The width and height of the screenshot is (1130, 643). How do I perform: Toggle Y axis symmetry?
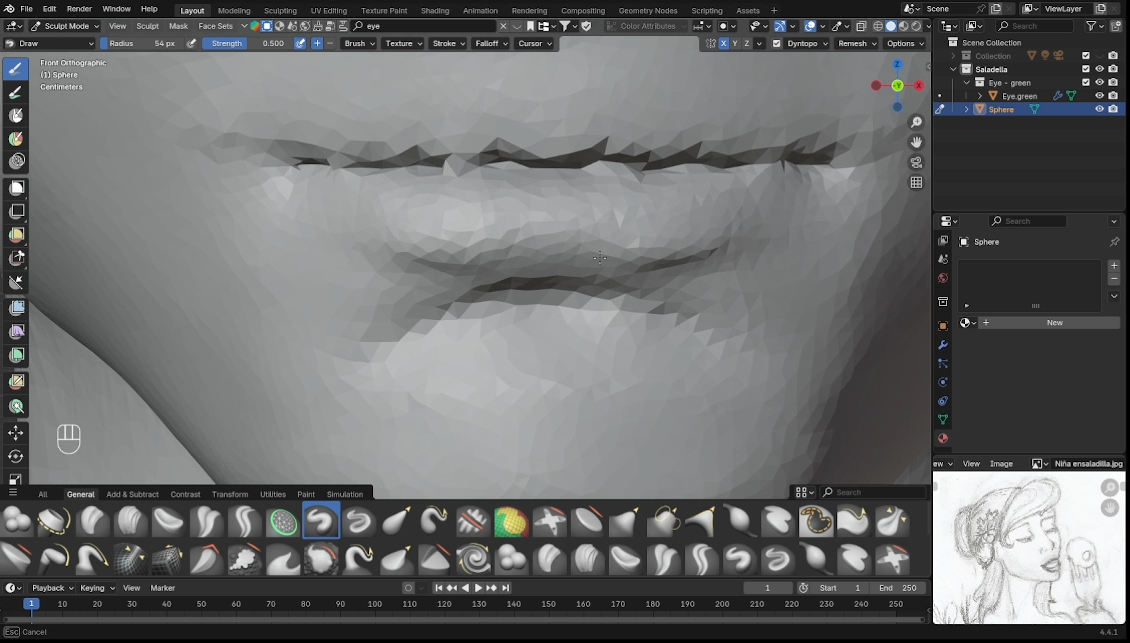[735, 43]
